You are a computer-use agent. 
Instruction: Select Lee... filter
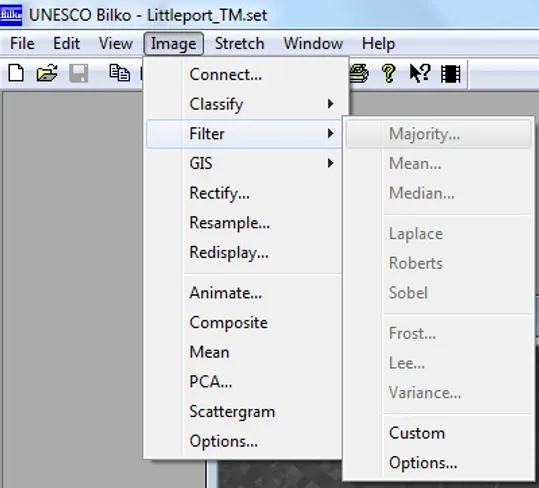pos(439,363)
